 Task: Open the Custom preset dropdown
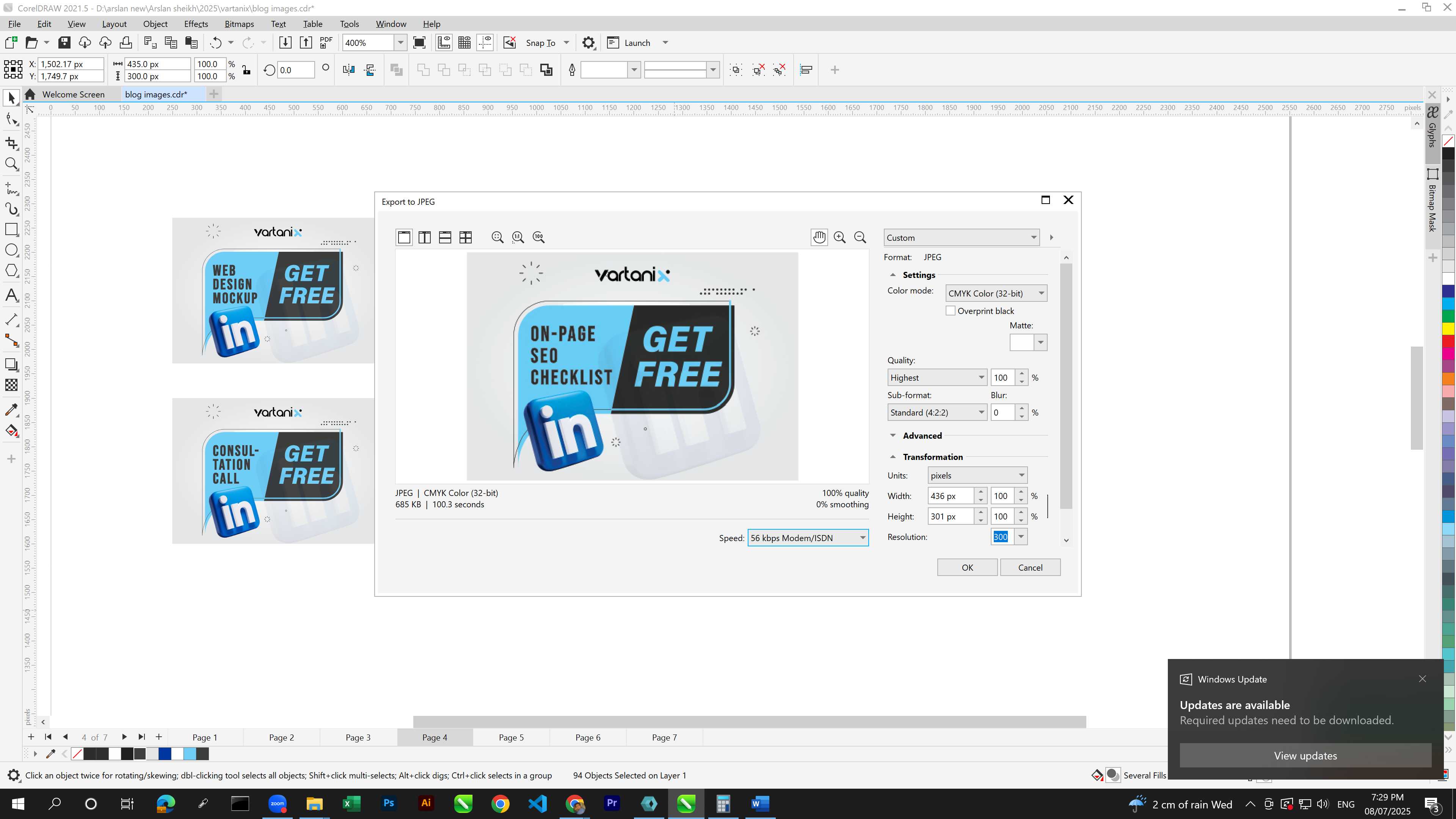click(962, 238)
